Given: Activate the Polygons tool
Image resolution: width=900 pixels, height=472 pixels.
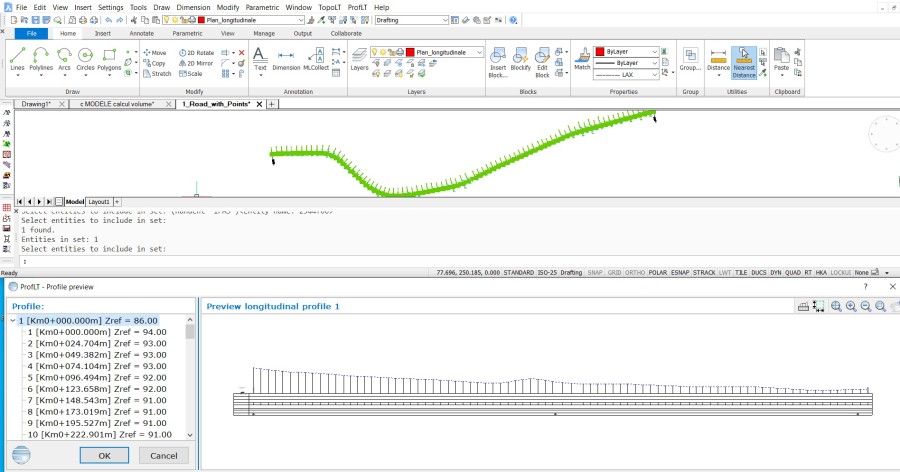Looking at the screenshot, I should [x=109, y=59].
